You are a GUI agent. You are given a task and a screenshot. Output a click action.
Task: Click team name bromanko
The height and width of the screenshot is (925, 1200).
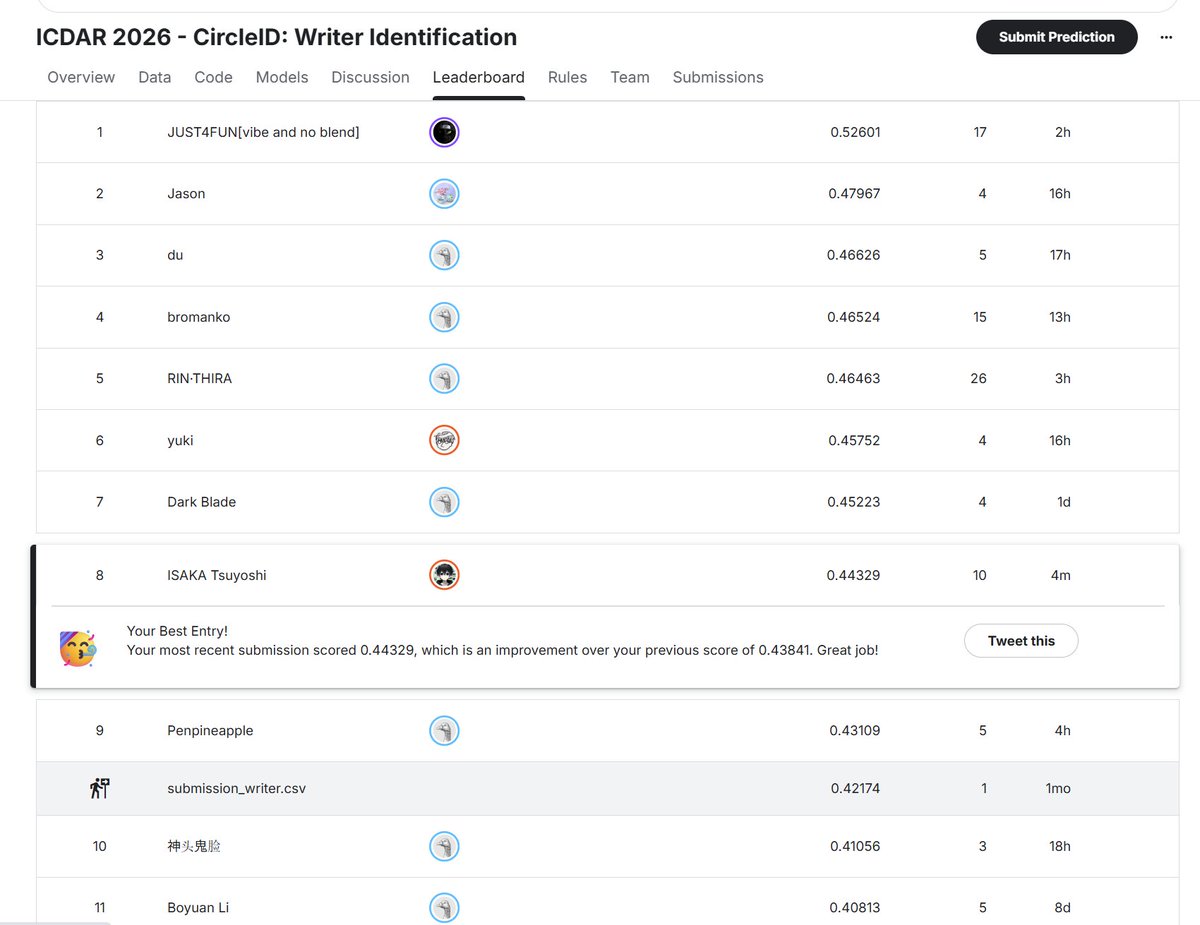199,317
